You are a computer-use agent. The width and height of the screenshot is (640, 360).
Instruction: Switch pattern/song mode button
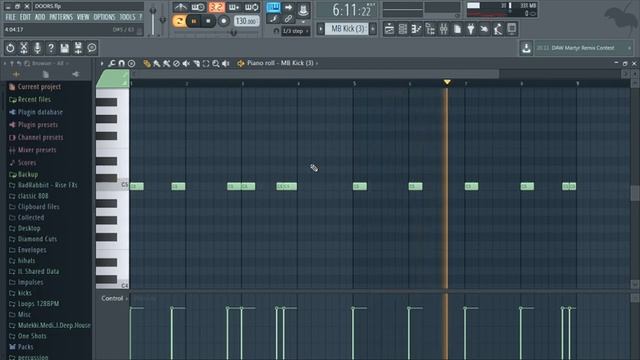click(x=179, y=21)
